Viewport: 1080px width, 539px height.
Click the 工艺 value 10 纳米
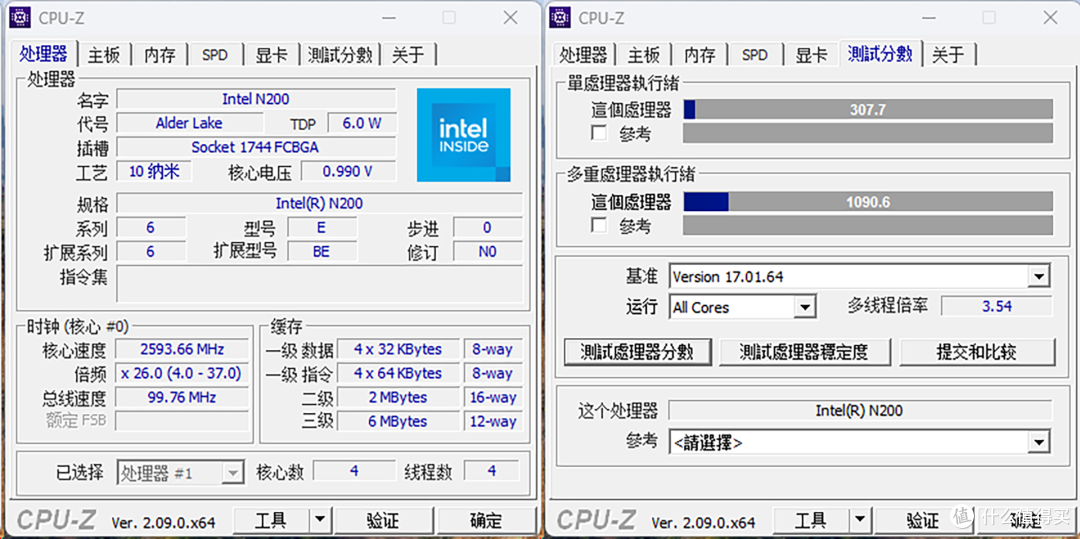[154, 171]
